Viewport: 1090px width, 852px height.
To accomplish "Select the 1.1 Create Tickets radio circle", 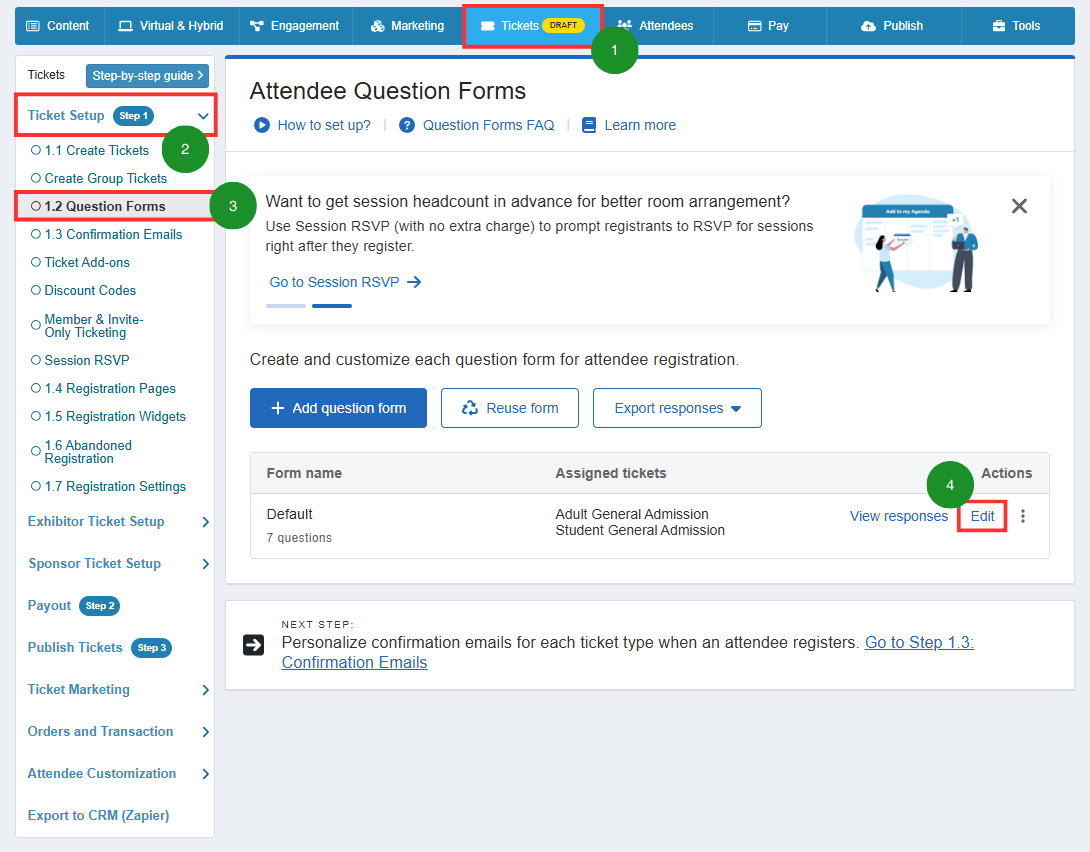I will tap(34, 150).
